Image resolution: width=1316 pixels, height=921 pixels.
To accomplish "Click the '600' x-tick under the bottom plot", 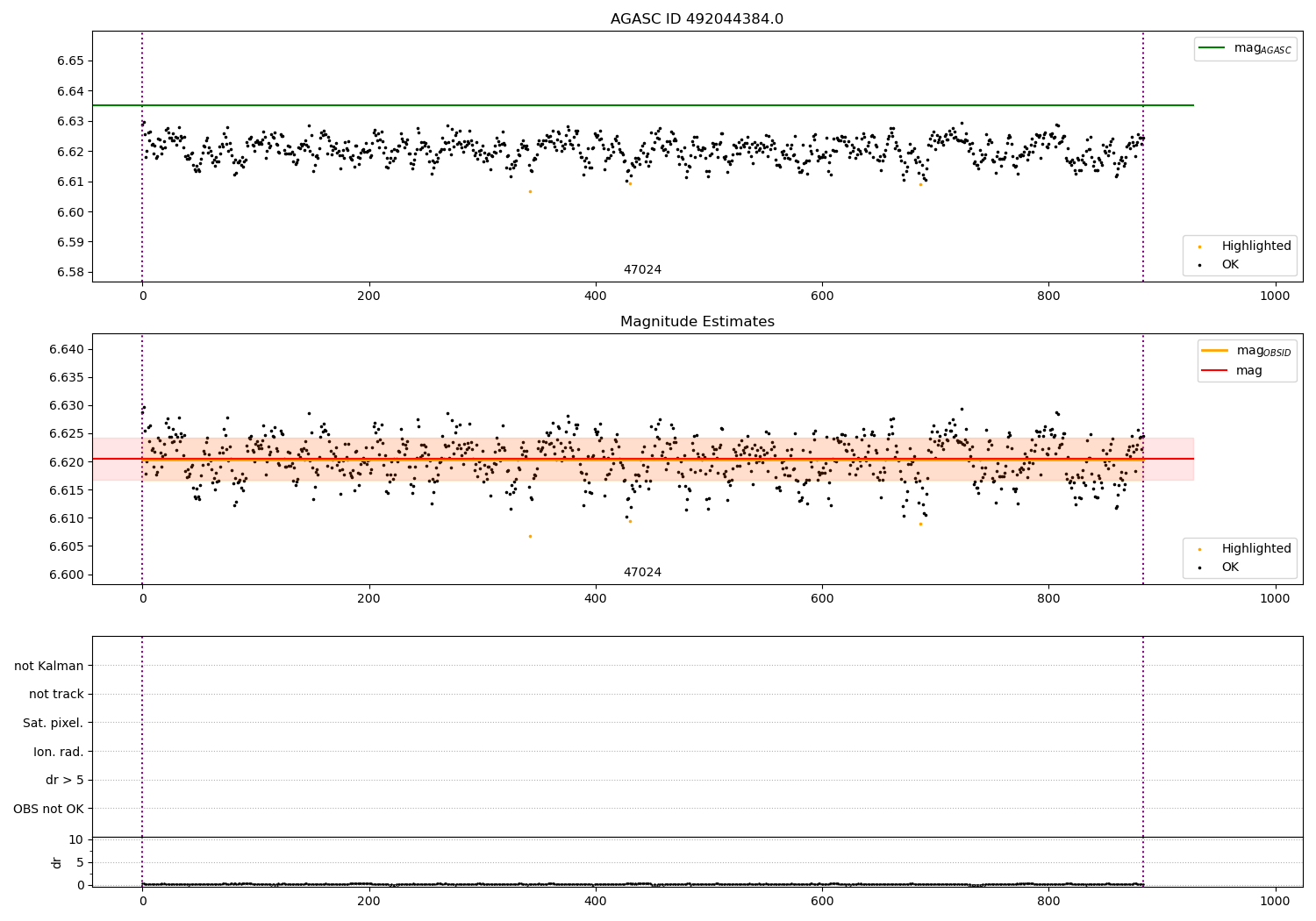I will (822, 901).
